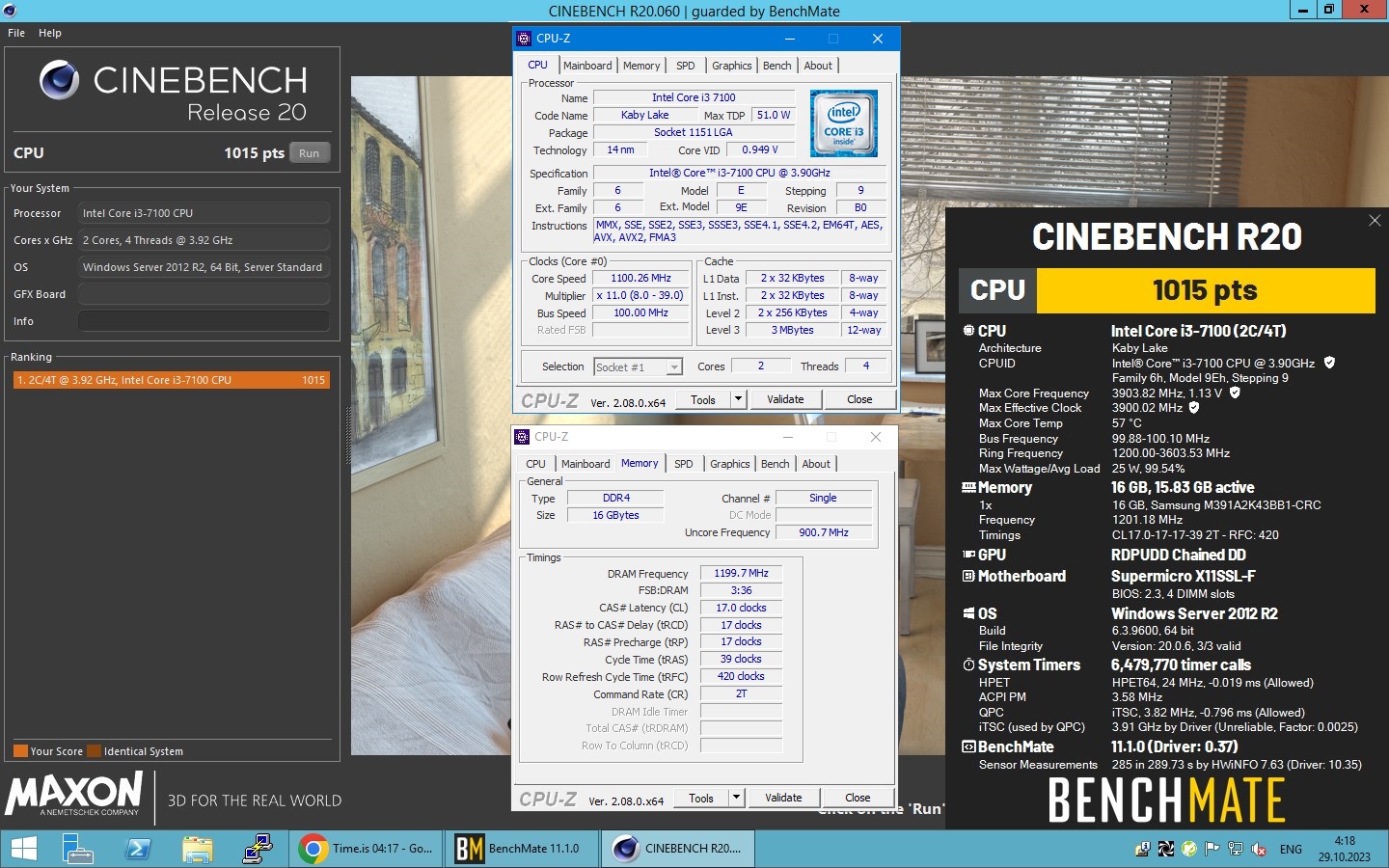The image size is (1389, 868).
Task: Open the Windows Start button
Action: click(23, 849)
